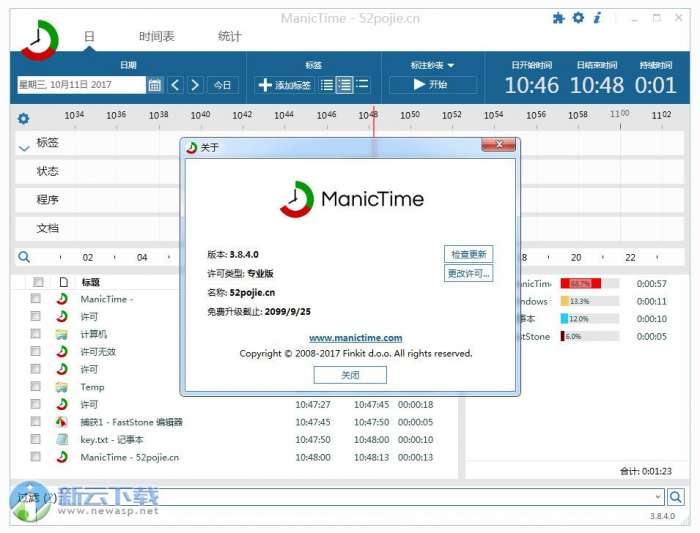Click version number 3.8.4.0 in status bar
The image size is (700, 533).
tap(662, 516)
